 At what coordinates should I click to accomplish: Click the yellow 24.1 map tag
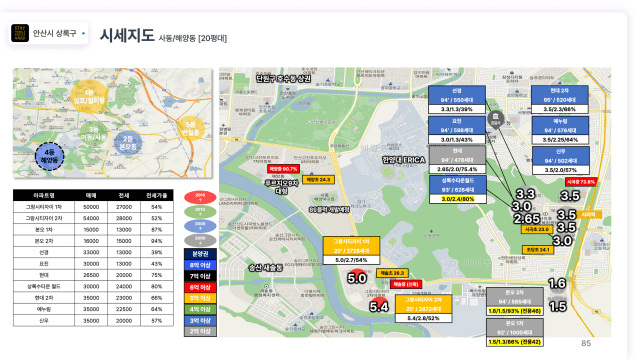pos(538,249)
